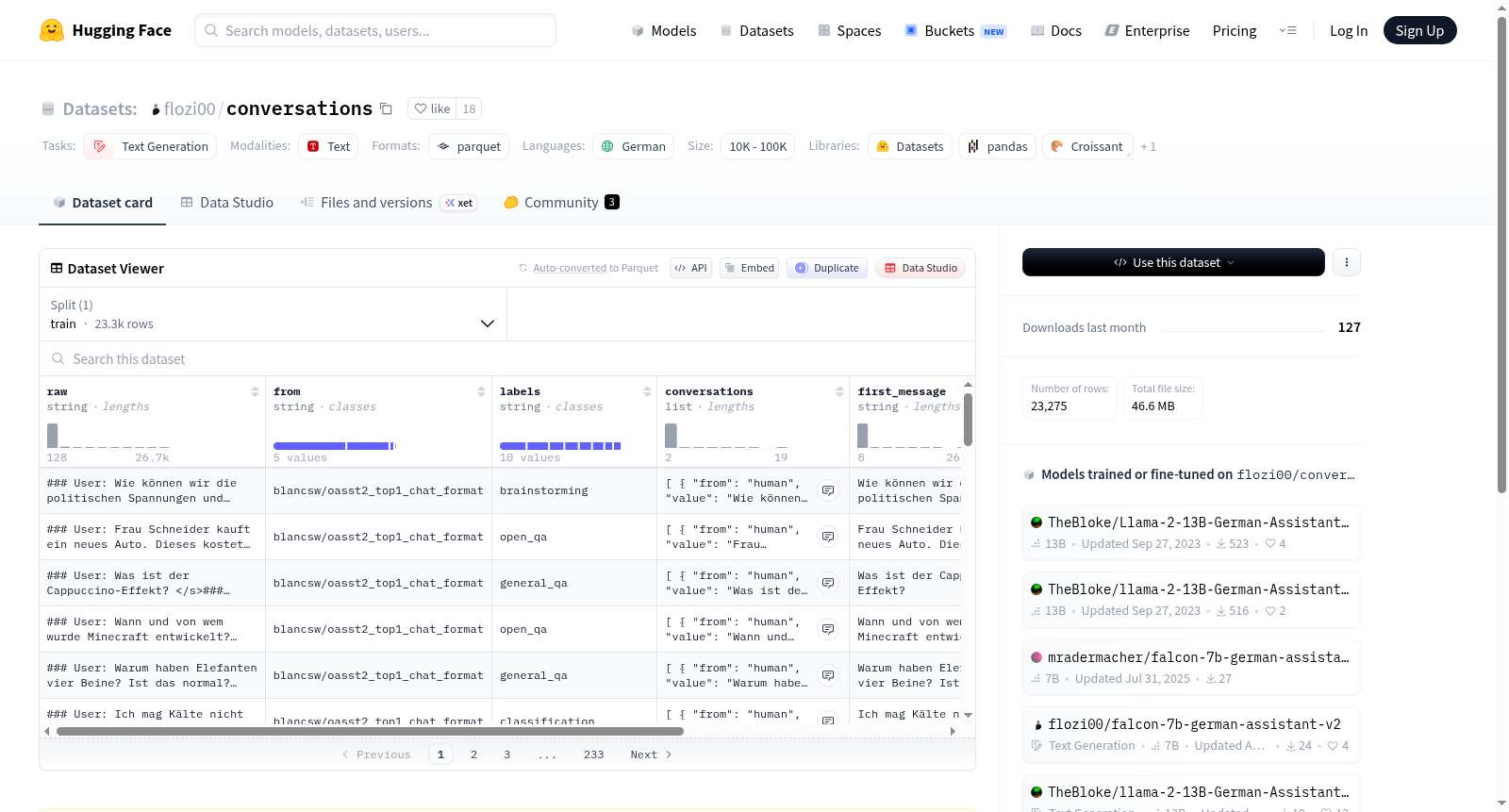Click the Sign Up button
Image resolution: width=1509 pixels, height=812 pixels.
point(1420,30)
